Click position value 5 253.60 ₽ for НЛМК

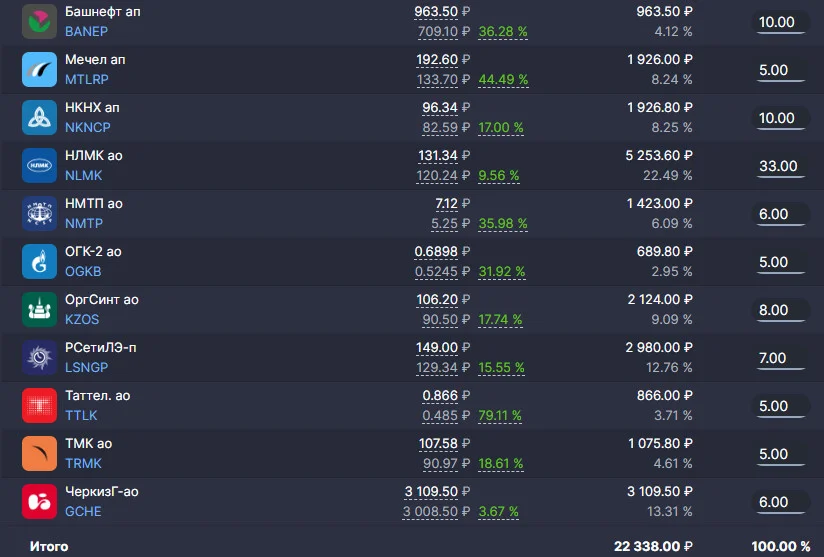[659, 156]
